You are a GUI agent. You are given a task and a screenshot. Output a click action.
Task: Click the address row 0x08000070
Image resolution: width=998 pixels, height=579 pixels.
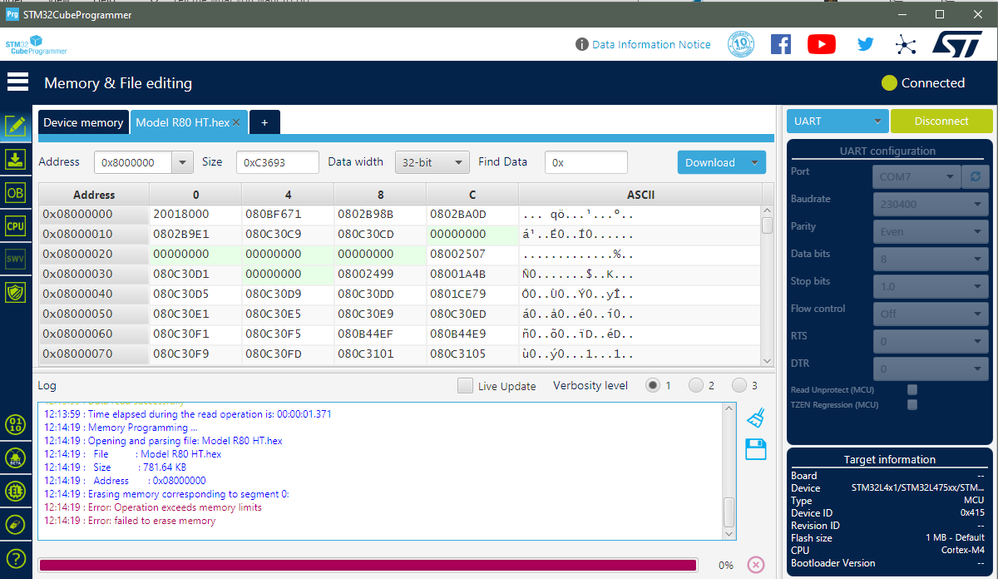point(94,354)
